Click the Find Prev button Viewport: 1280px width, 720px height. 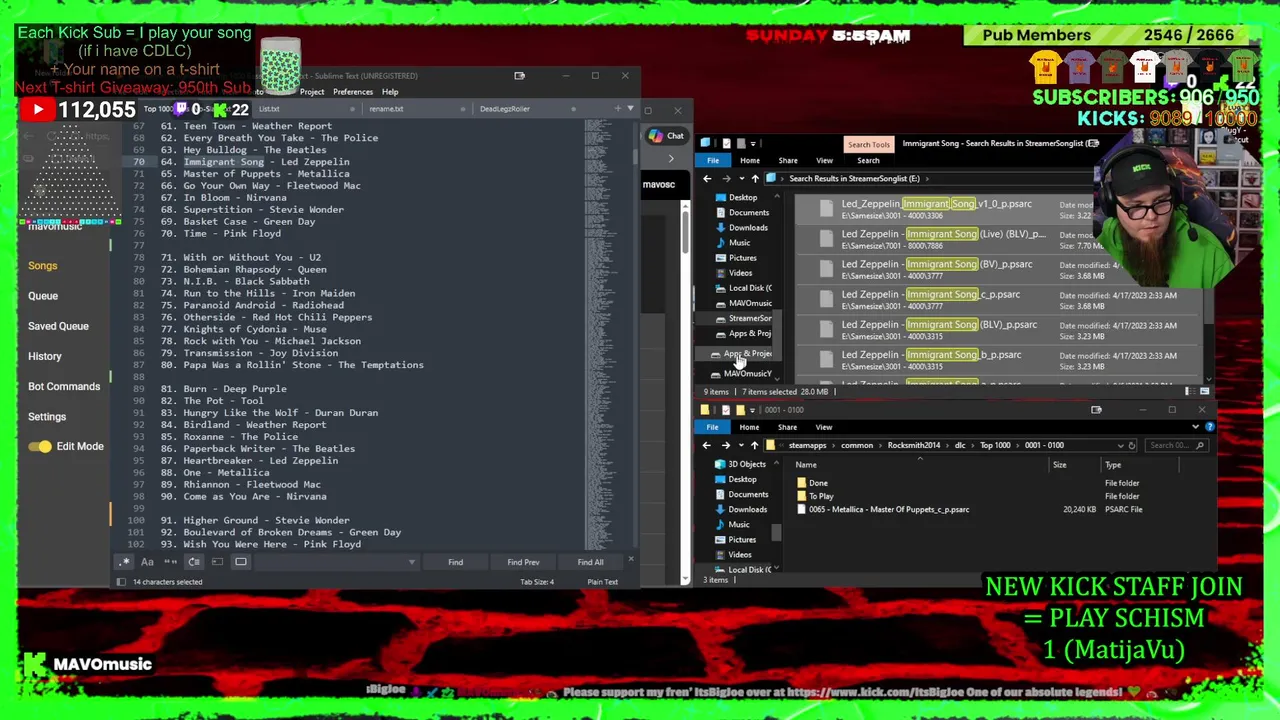click(523, 562)
